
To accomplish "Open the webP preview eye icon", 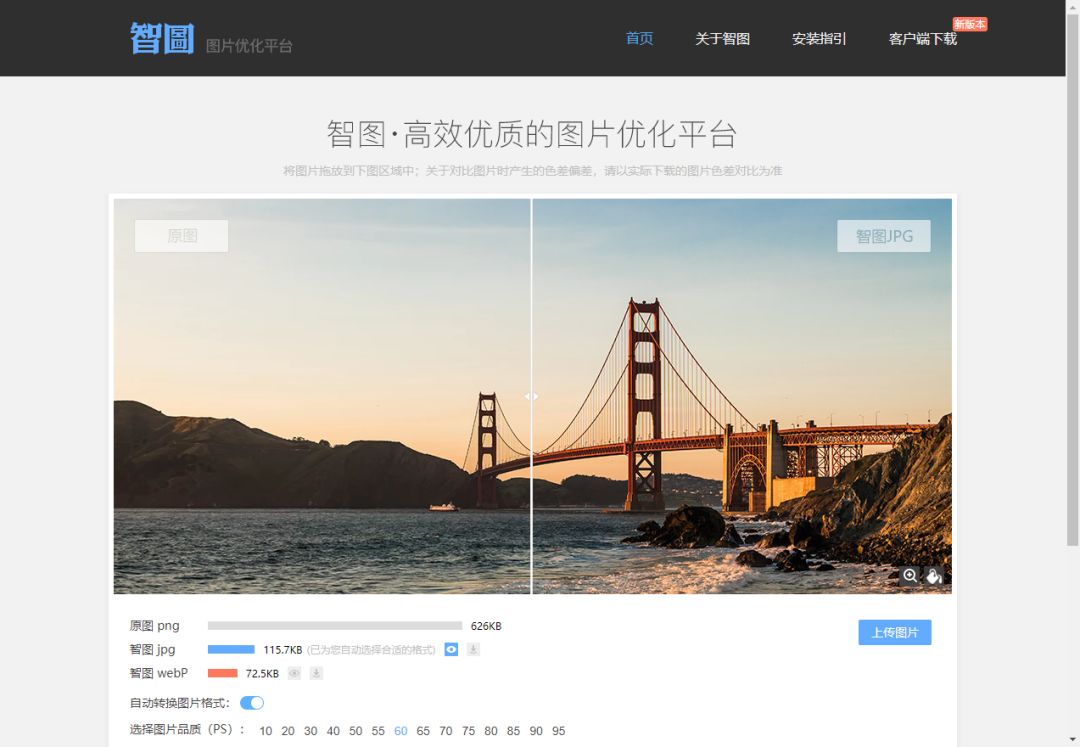I will tap(293, 673).
